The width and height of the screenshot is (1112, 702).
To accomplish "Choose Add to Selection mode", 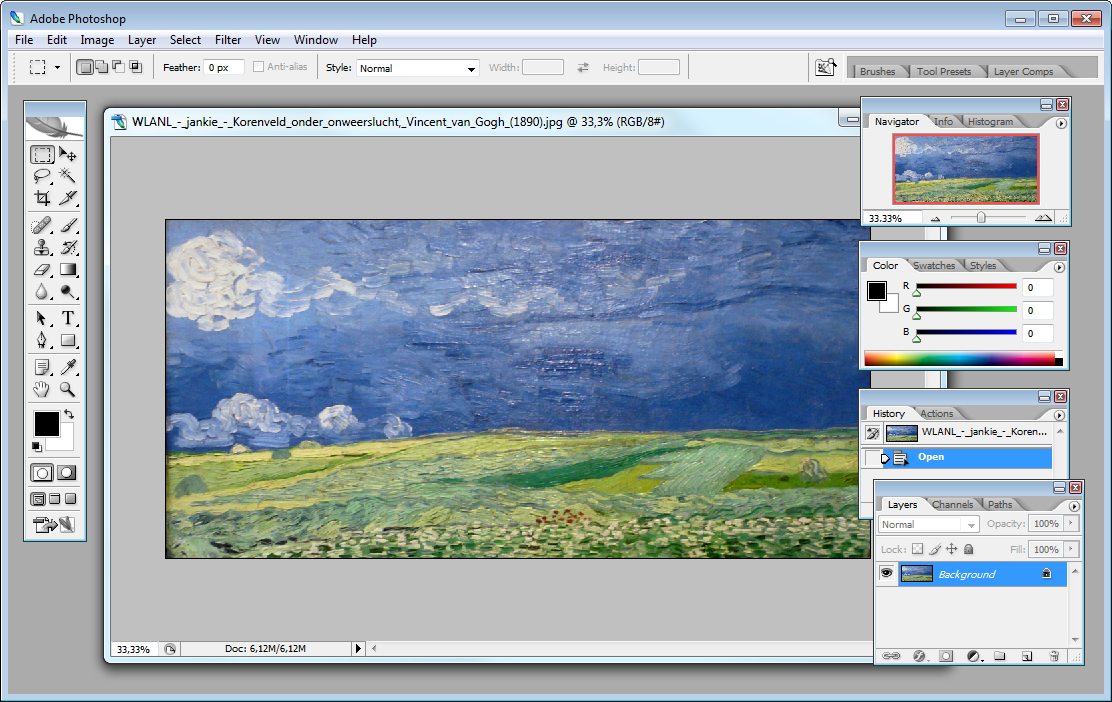I will pos(102,67).
